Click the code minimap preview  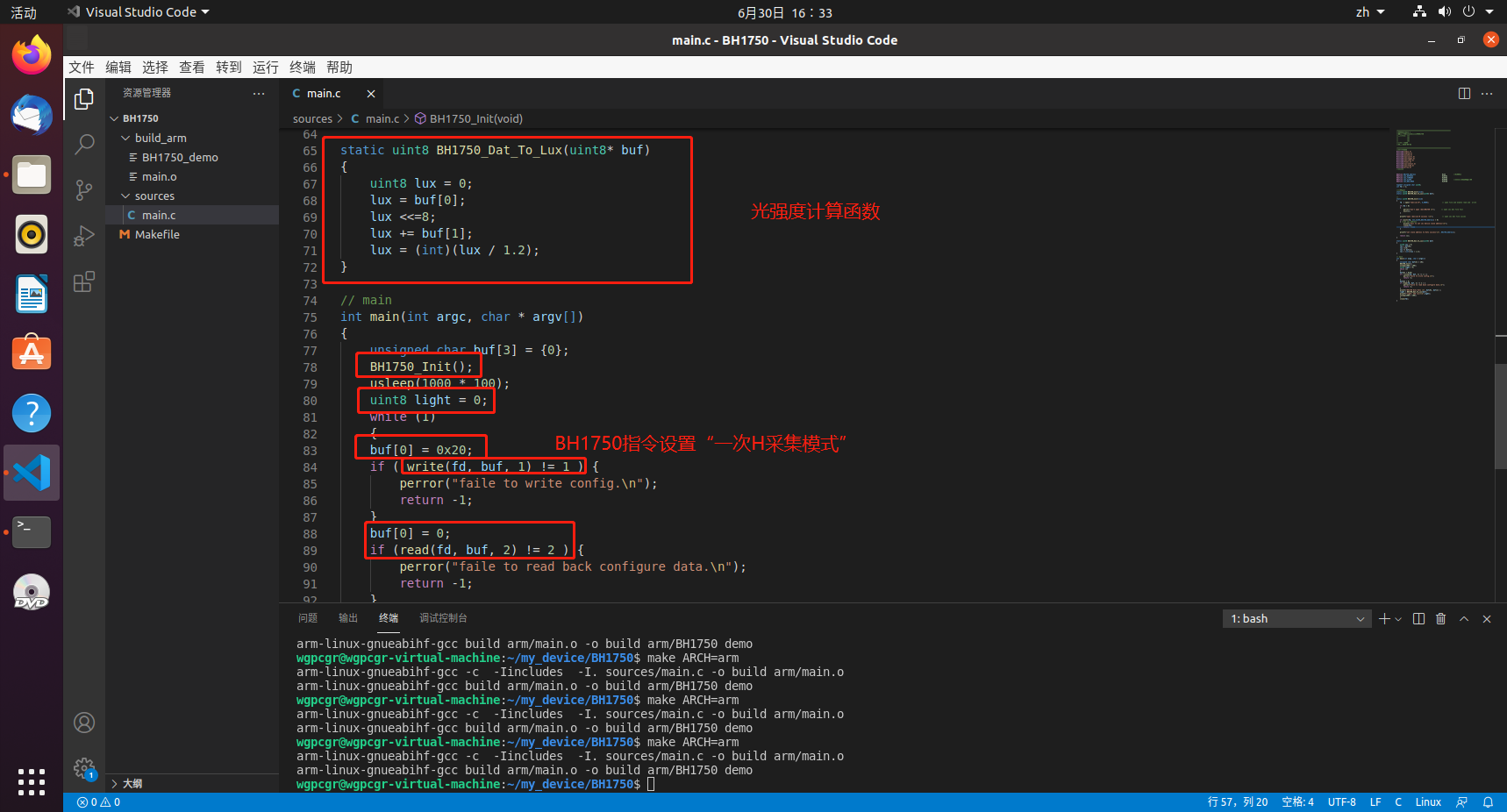(1443, 216)
